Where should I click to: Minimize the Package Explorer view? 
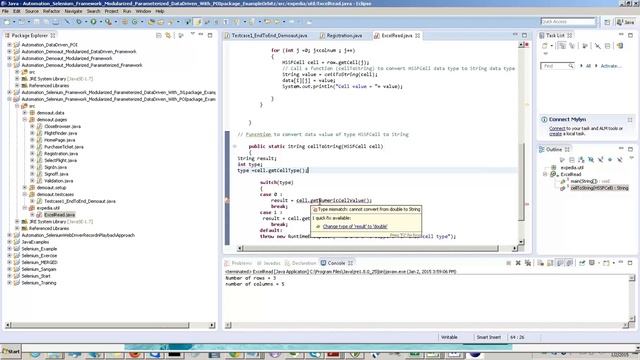tap(201, 35)
